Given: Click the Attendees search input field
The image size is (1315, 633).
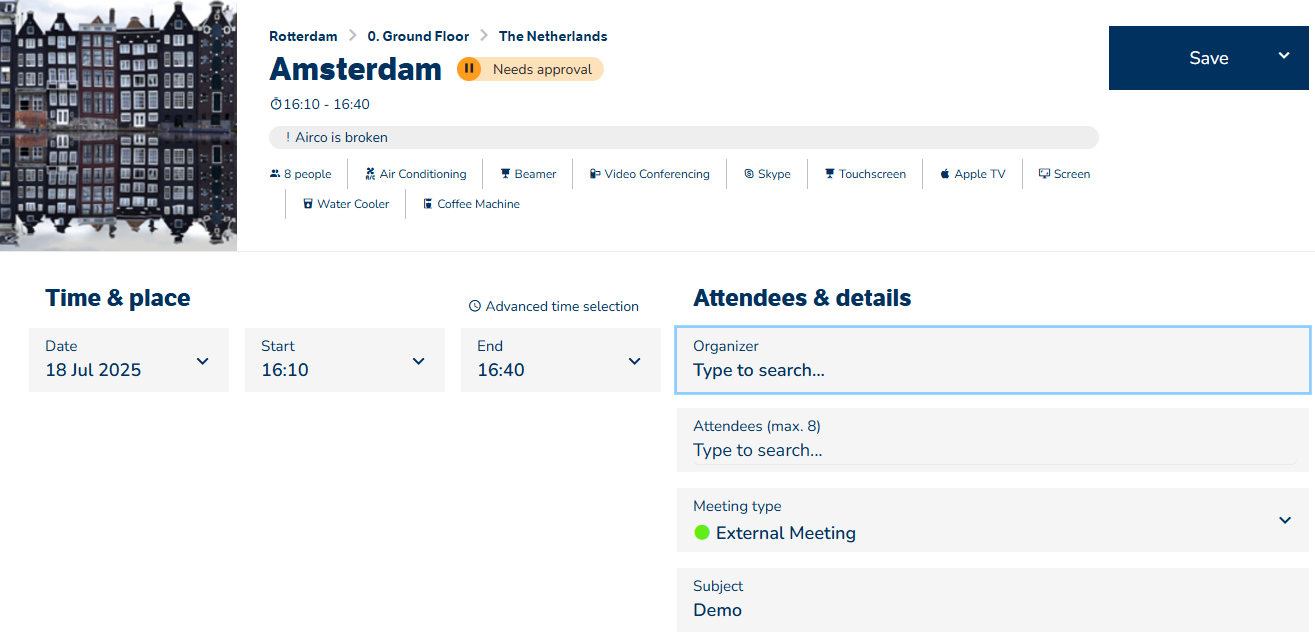Looking at the screenshot, I should click(x=992, y=450).
